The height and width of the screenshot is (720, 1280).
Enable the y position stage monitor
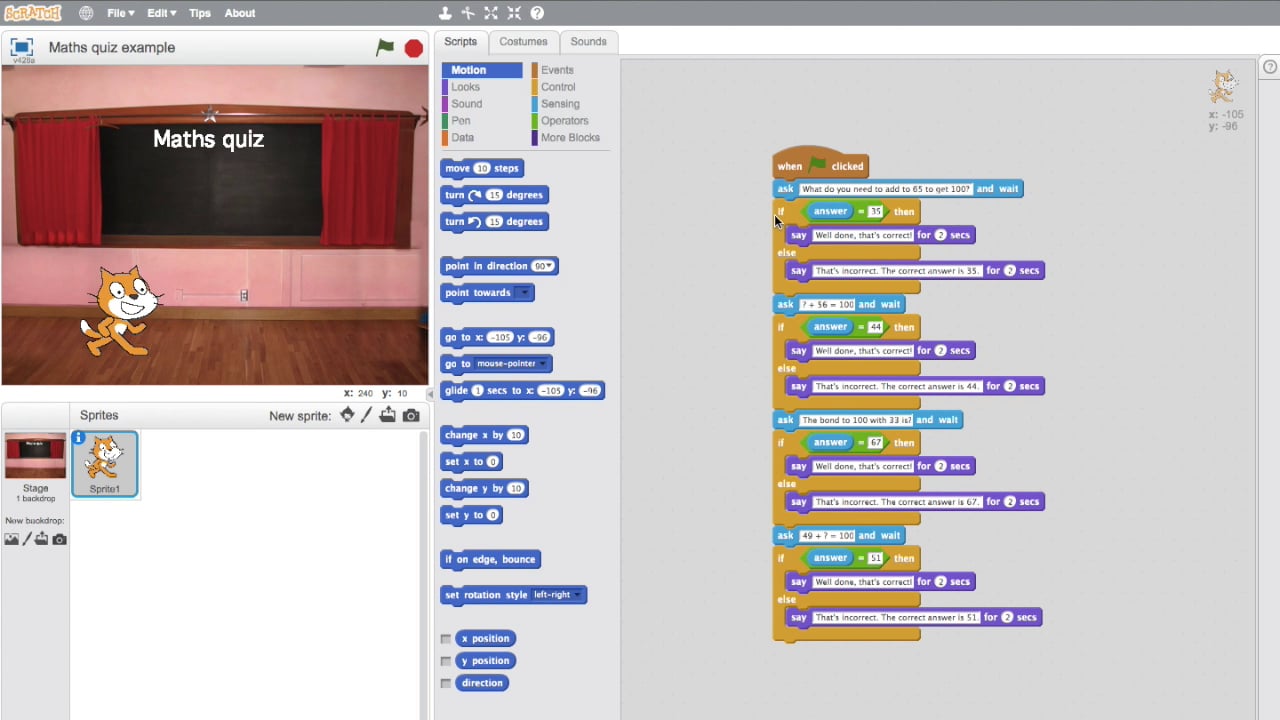446,661
